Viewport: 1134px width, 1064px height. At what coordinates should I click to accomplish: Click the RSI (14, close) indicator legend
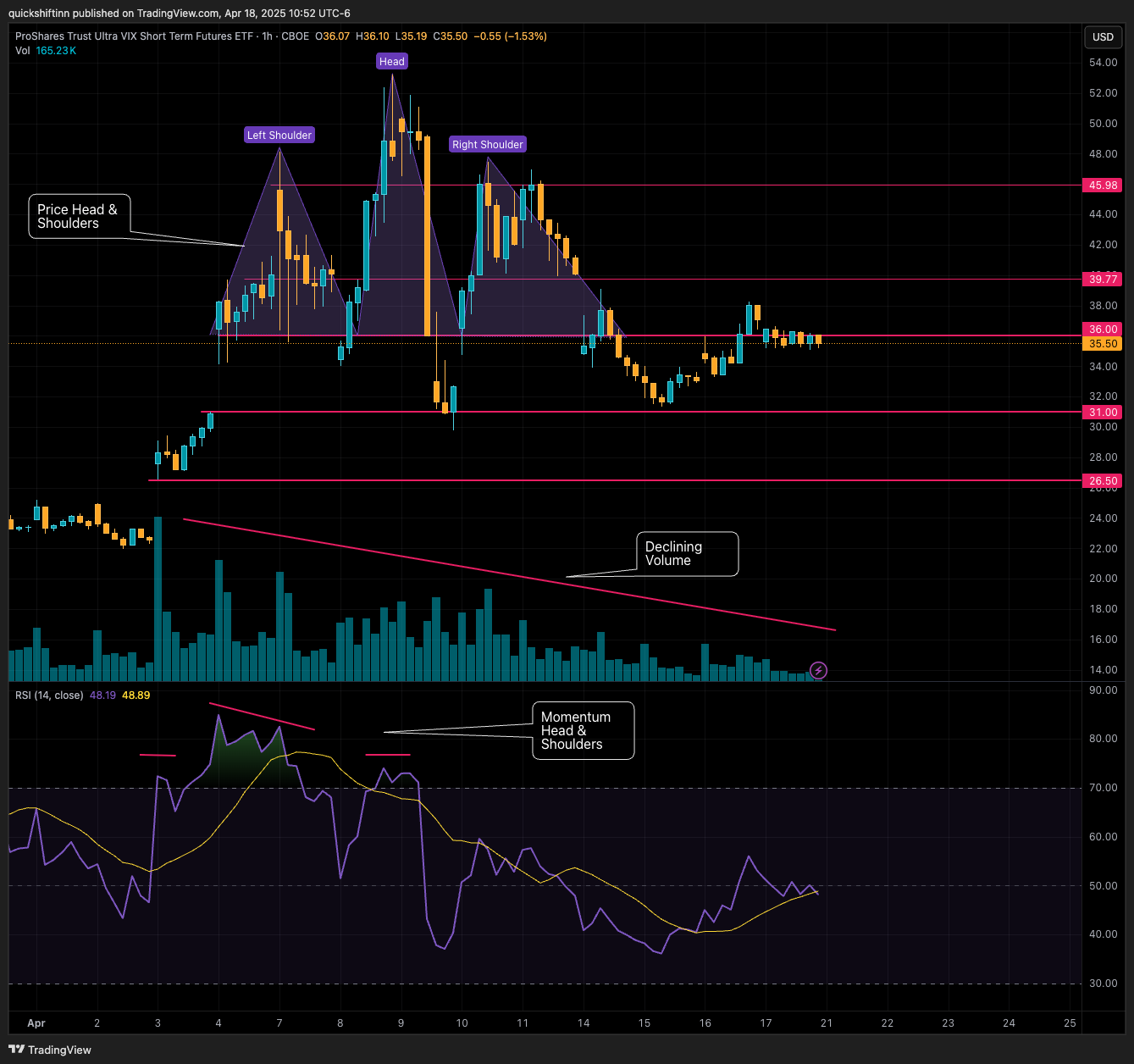(x=49, y=695)
